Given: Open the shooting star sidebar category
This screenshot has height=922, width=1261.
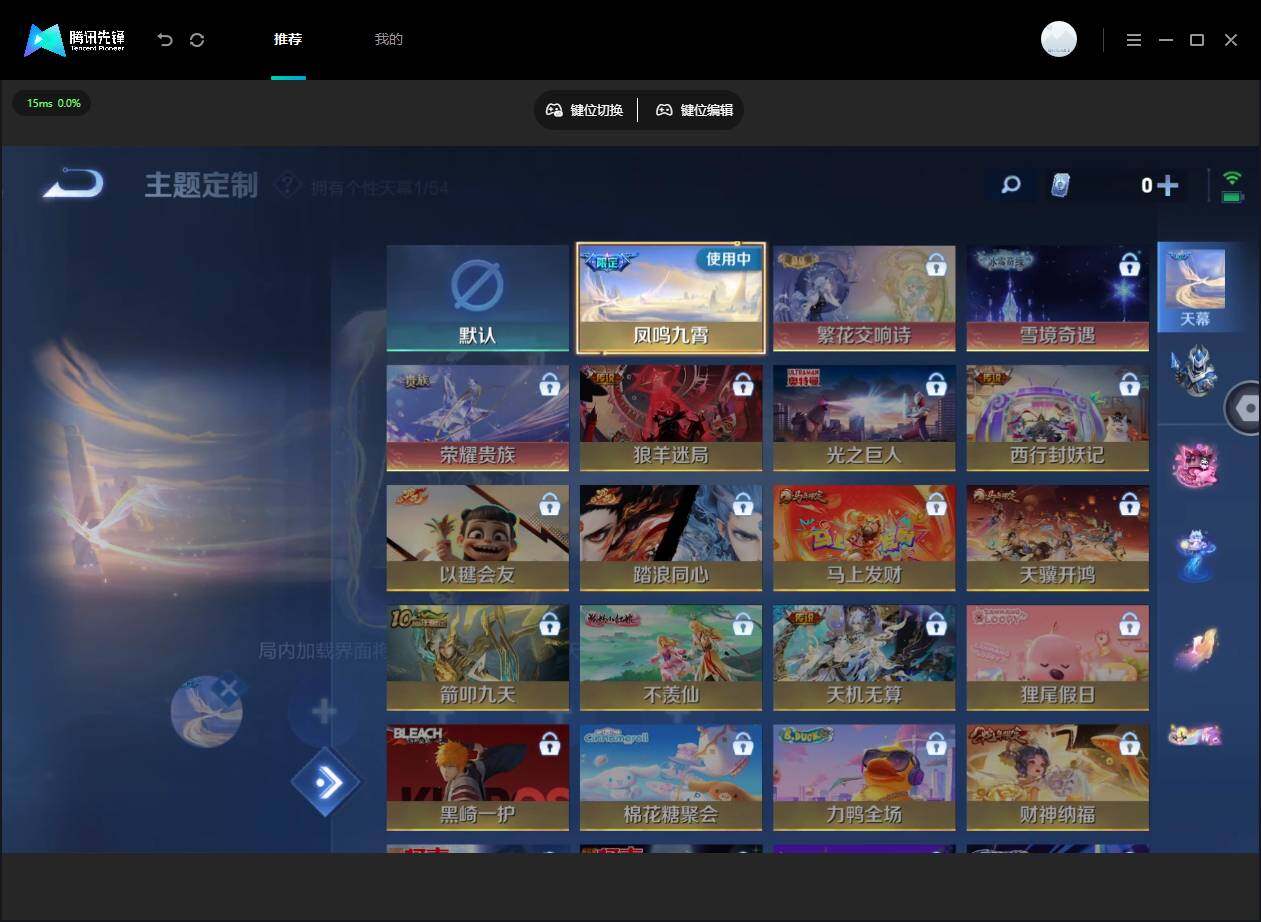Looking at the screenshot, I should [1196, 647].
